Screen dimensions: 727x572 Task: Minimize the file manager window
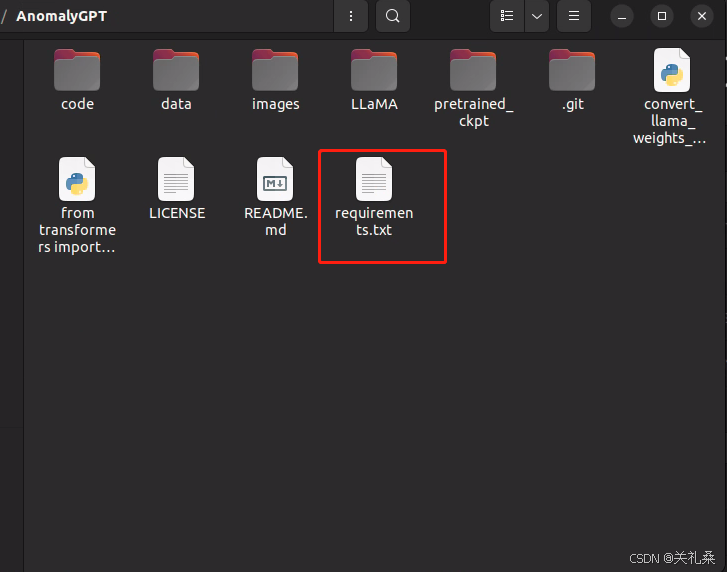(622, 16)
